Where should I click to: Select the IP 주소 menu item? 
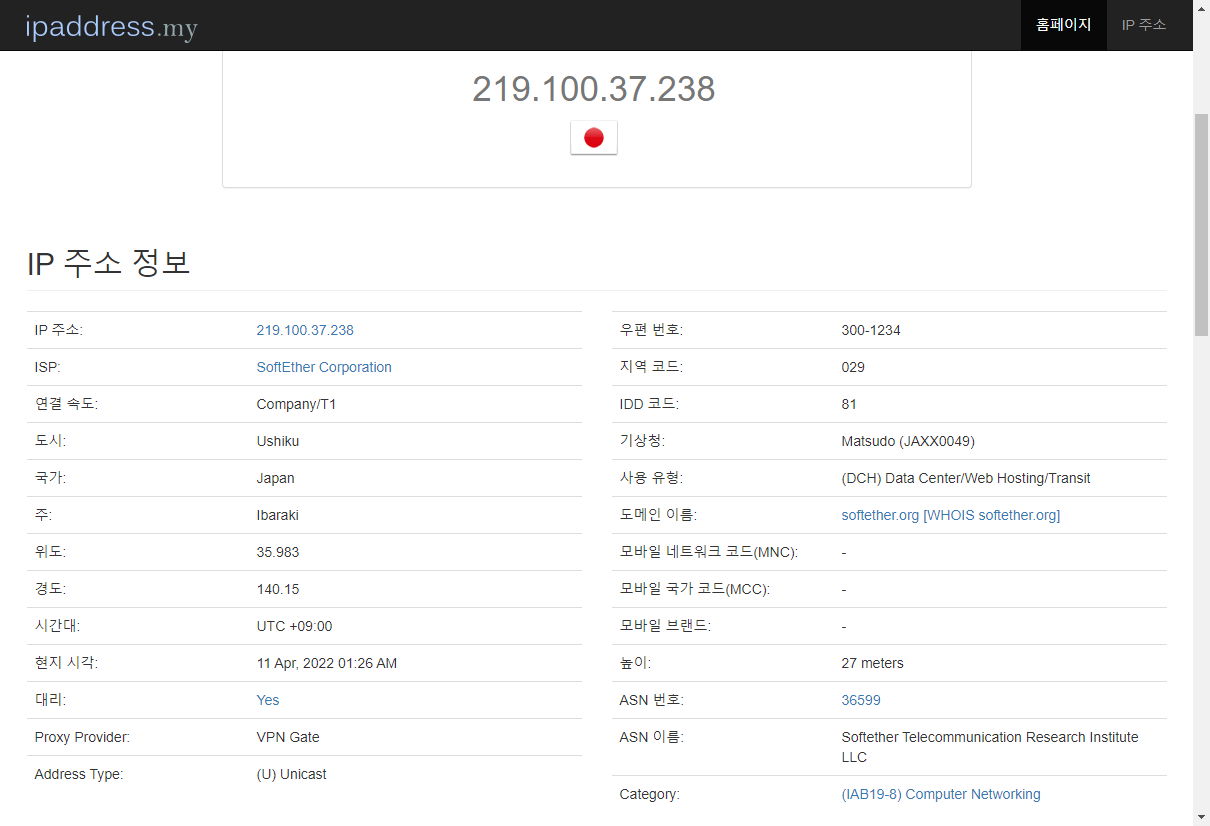1143,25
